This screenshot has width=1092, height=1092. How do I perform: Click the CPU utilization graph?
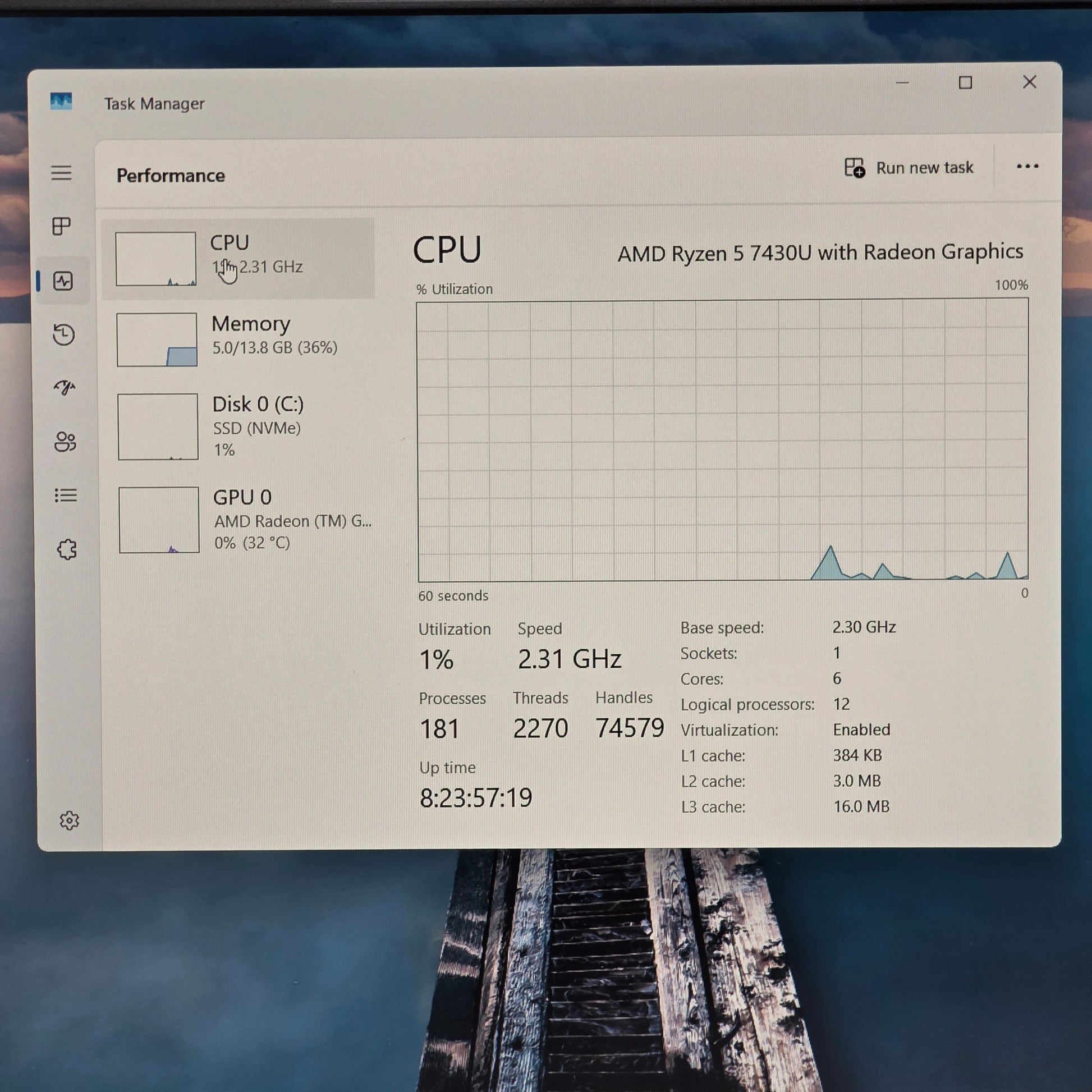pos(722,440)
